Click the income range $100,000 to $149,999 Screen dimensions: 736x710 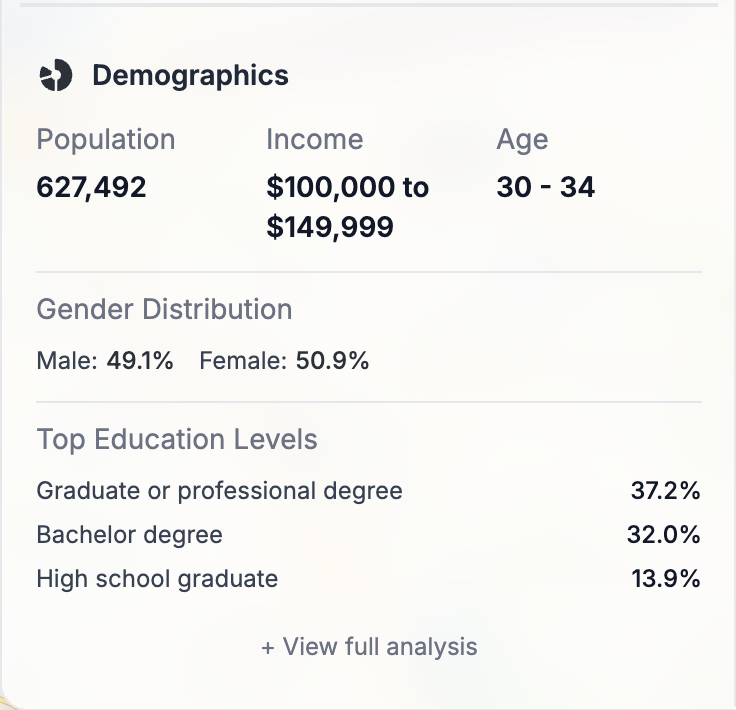[347, 207]
